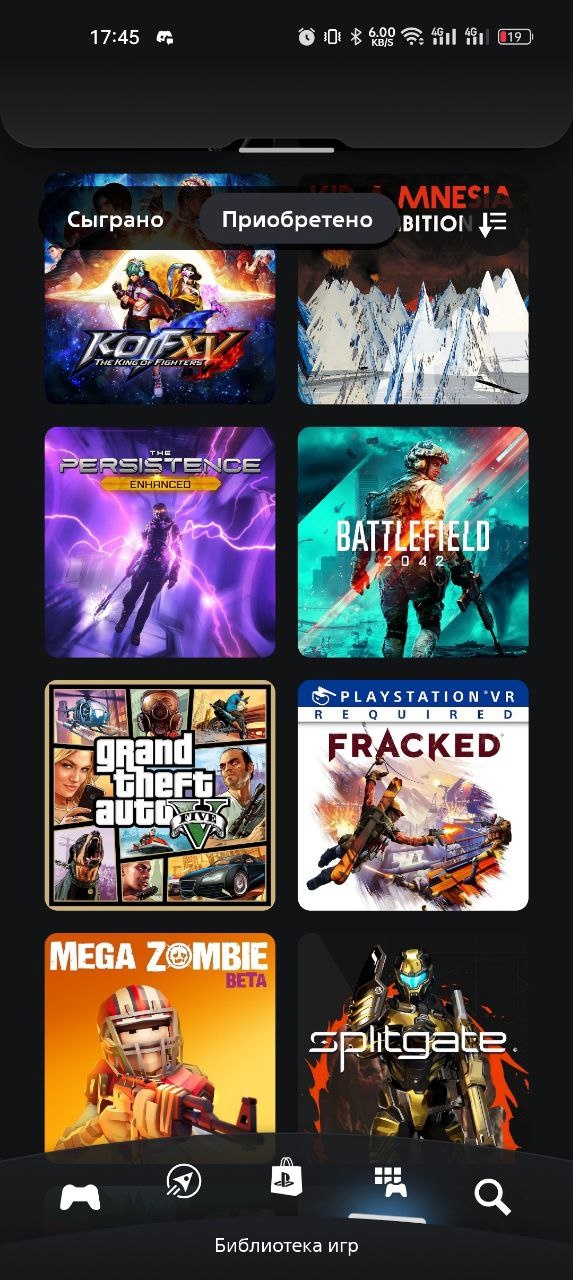573x1280 pixels.
Task: Open the search magnifier icon
Action: [492, 1196]
